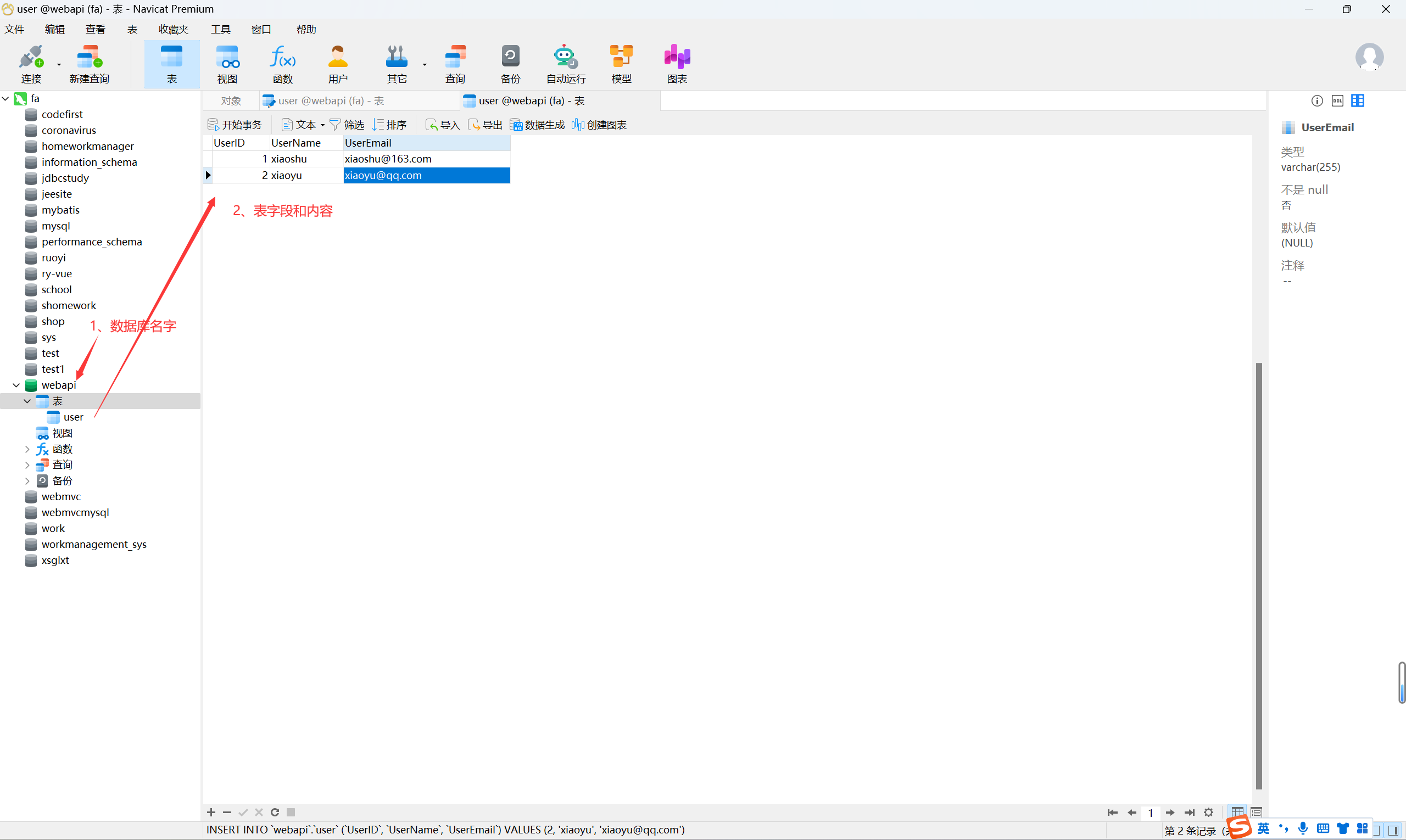
Task: Click the 导出 (Export) button
Action: click(x=486, y=125)
